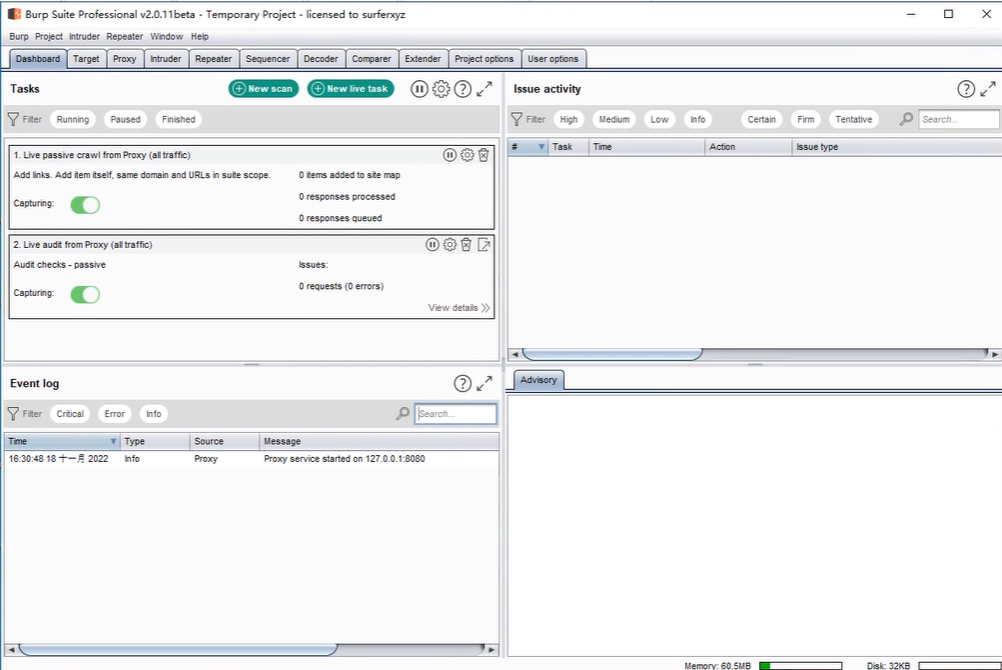Toggle the Low severity issue filter
The width and height of the screenshot is (1002, 670).
659,119
